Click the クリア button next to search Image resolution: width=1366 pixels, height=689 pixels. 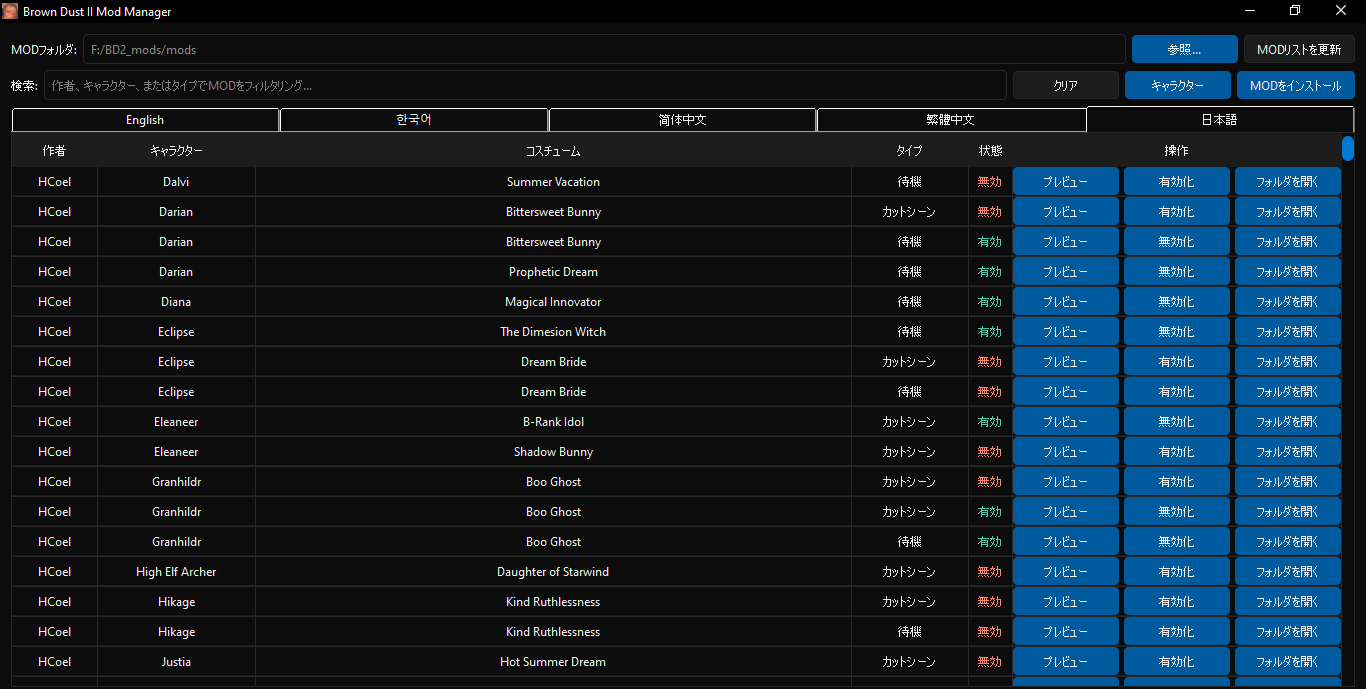pos(1065,85)
